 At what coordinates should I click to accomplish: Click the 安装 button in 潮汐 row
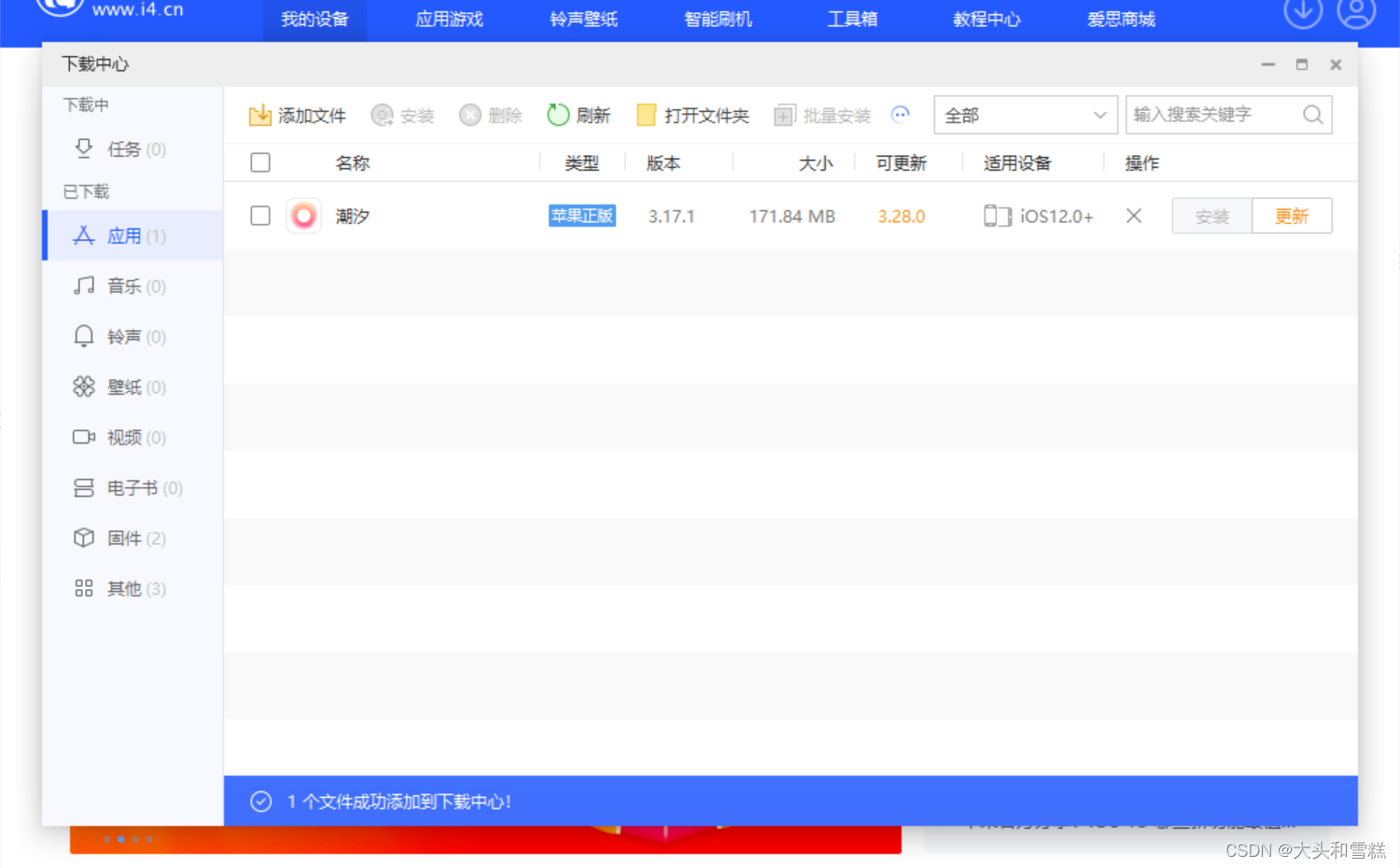click(1211, 217)
